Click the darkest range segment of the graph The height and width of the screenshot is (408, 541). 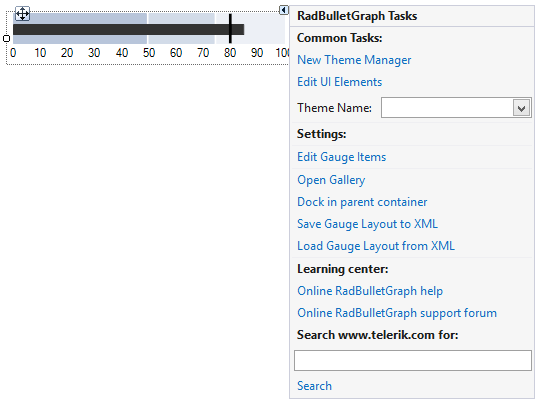point(80,28)
